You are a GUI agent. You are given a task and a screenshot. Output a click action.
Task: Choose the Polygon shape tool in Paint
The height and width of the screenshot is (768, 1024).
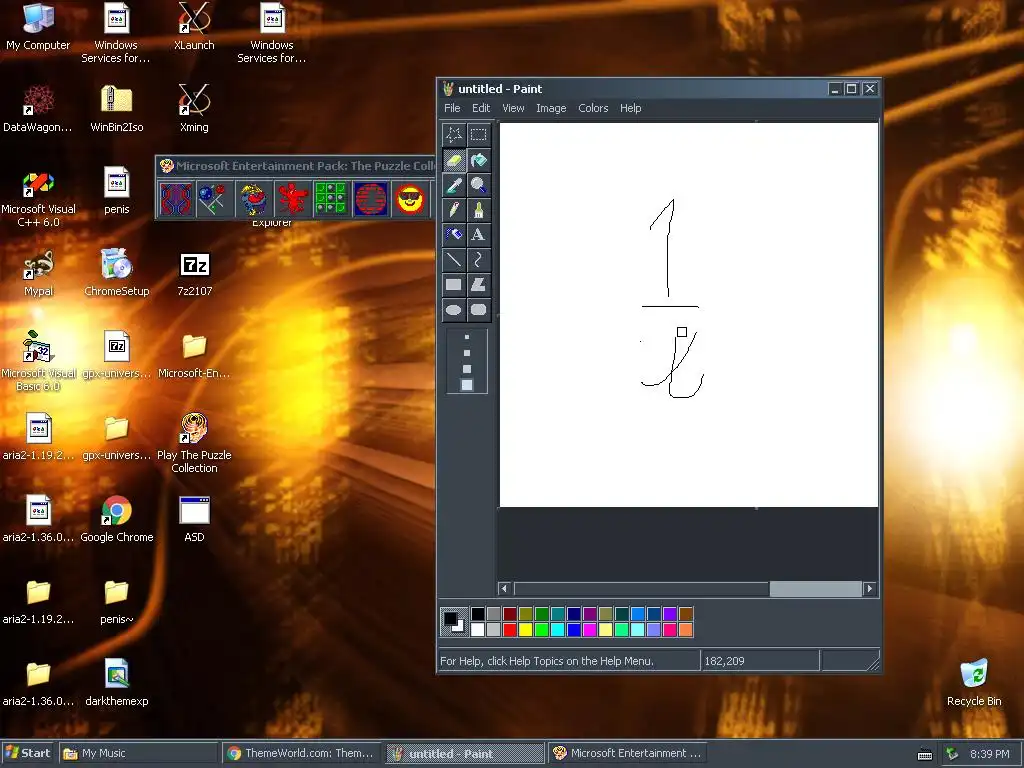tap(479, 284)
